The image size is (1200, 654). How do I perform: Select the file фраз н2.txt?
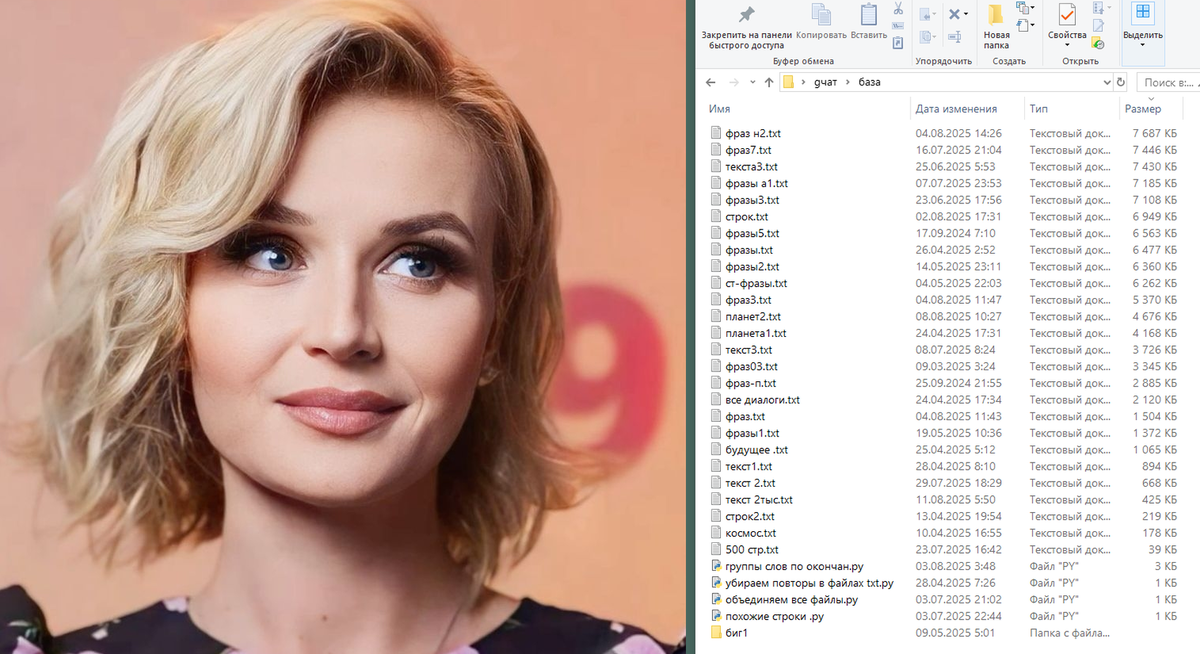753,133
